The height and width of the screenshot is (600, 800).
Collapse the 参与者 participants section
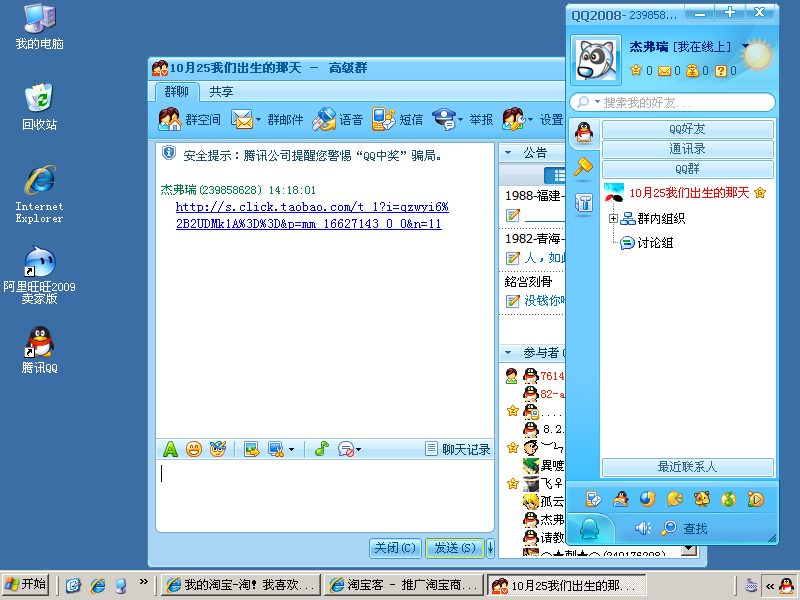(508, 353)
